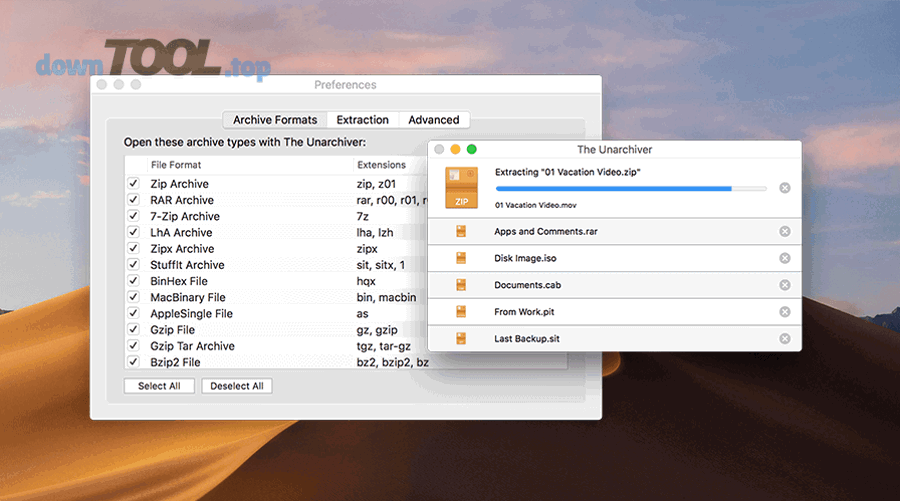Switch to the Archive Formats tab

[275, 120]
